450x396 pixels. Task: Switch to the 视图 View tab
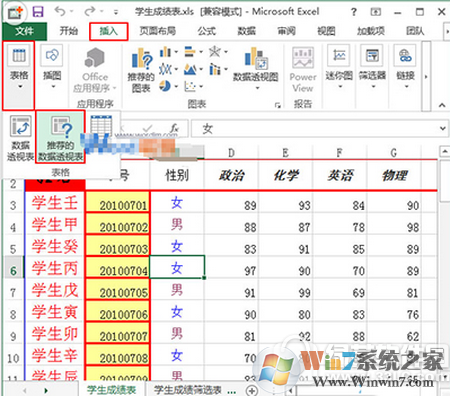pos(326,31)
